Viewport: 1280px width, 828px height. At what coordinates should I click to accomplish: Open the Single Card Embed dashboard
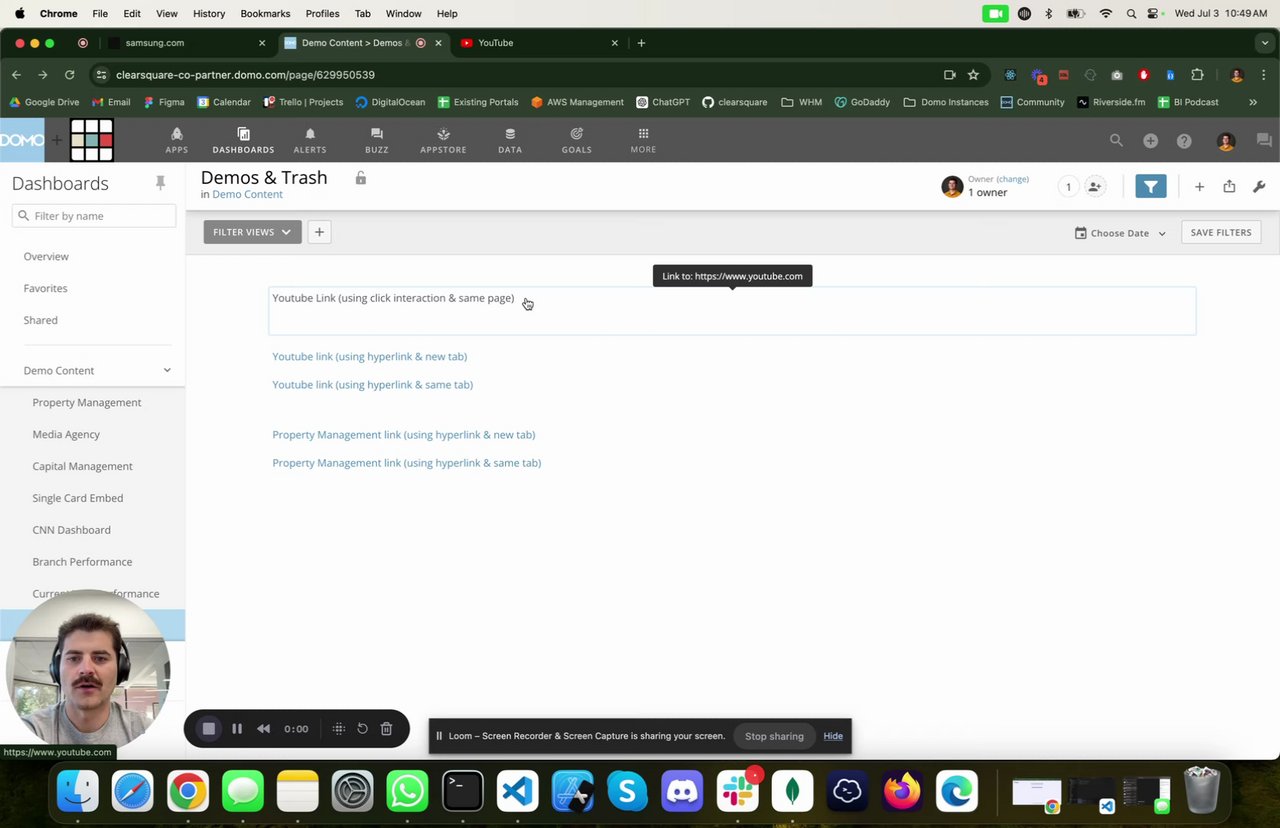tap(78, 498)
